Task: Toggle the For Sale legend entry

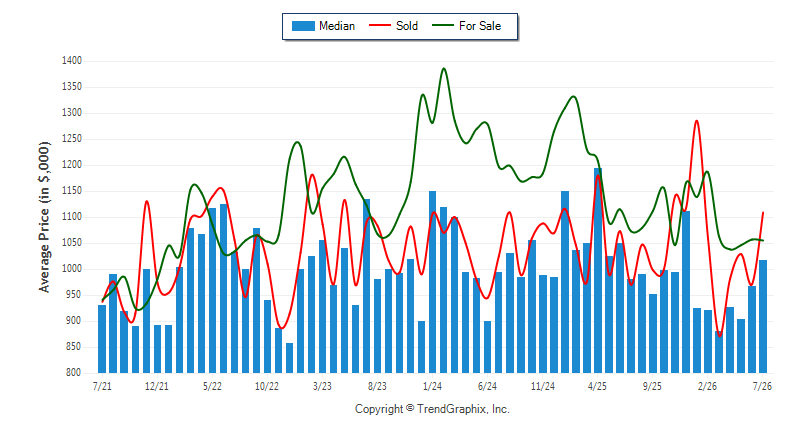Action: [466, 26]
